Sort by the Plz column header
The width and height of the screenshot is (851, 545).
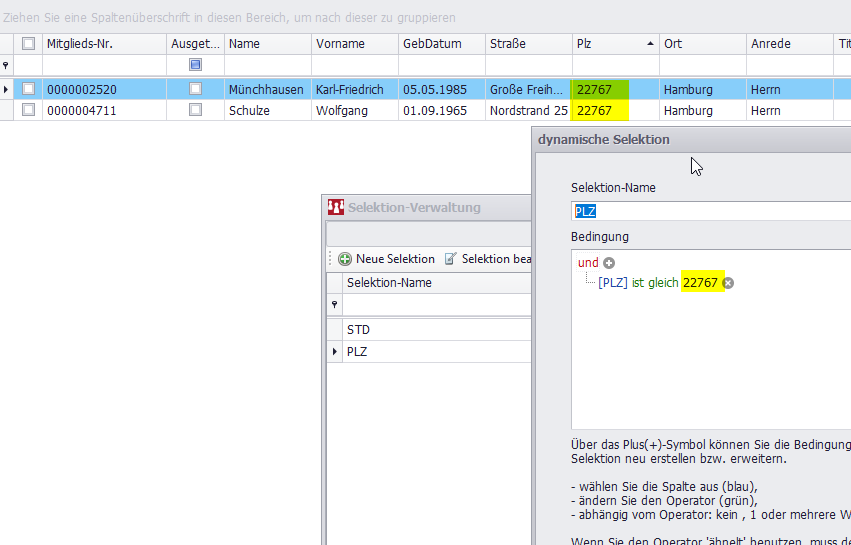610,44
